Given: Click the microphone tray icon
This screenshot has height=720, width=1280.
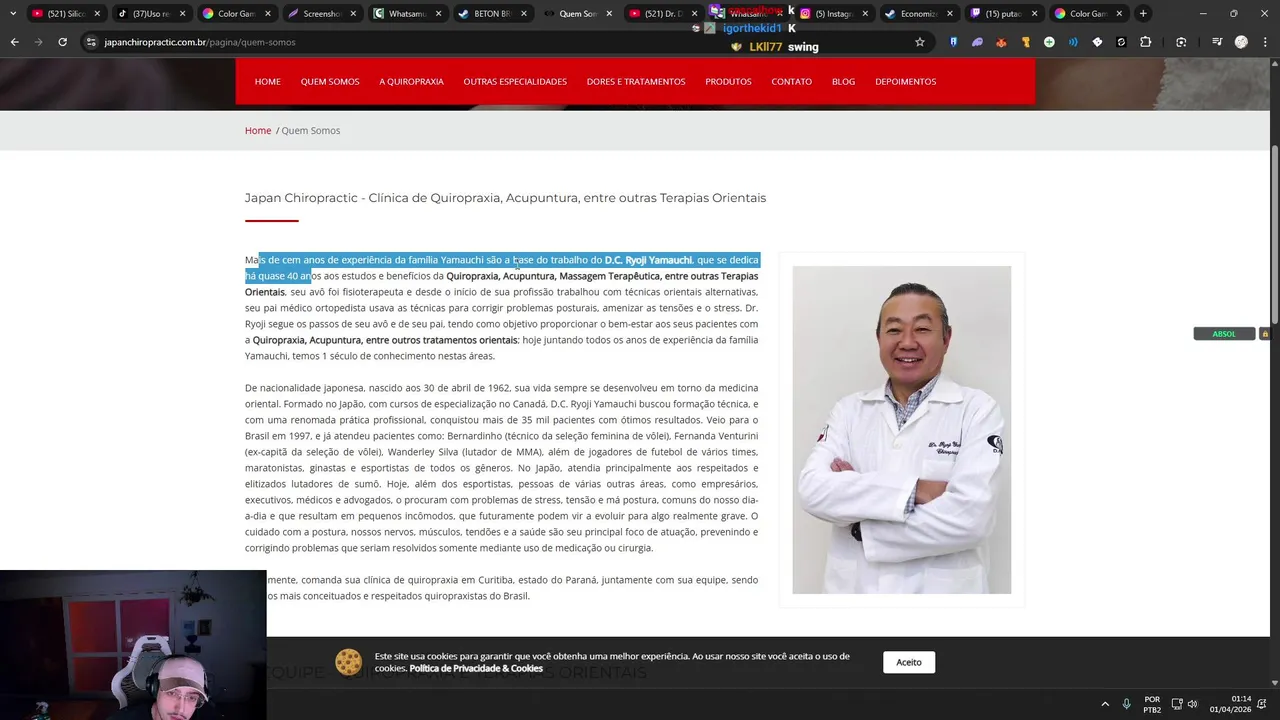Looking at the screenshot, I should click(x=1127, y=704).
